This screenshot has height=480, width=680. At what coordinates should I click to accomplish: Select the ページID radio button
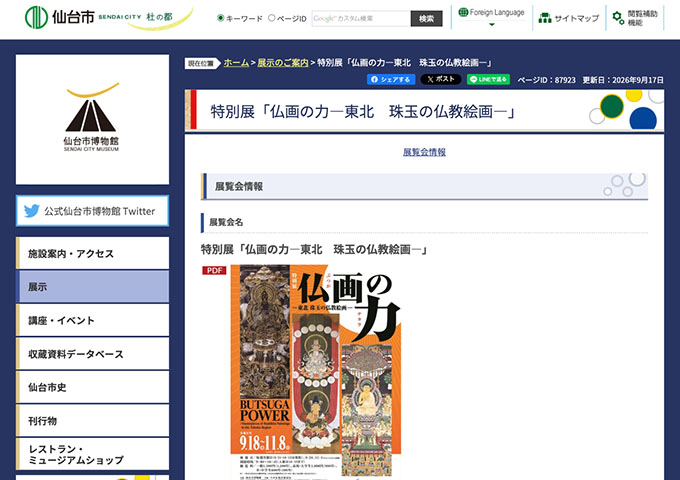click(x=271, y=18)
